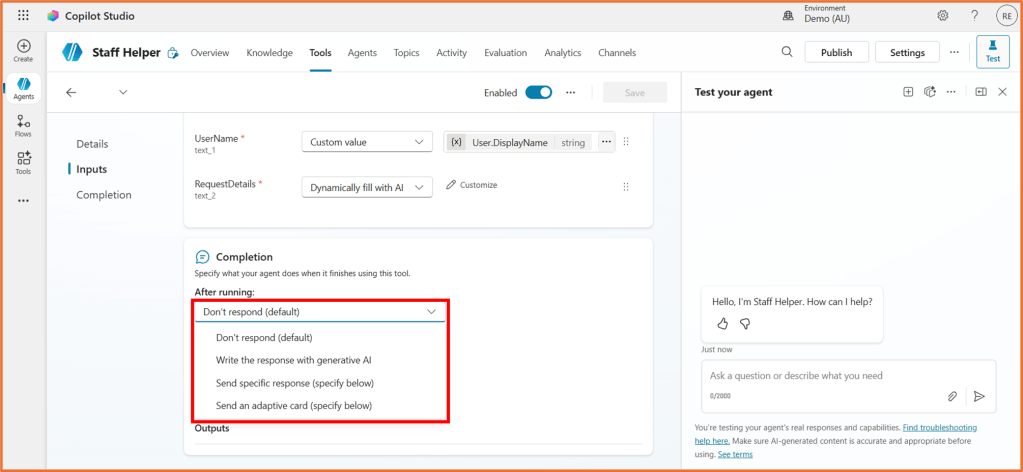Open the Find troubleshooting help link
Screen dimensions: 1023x472
coord(939,428)
